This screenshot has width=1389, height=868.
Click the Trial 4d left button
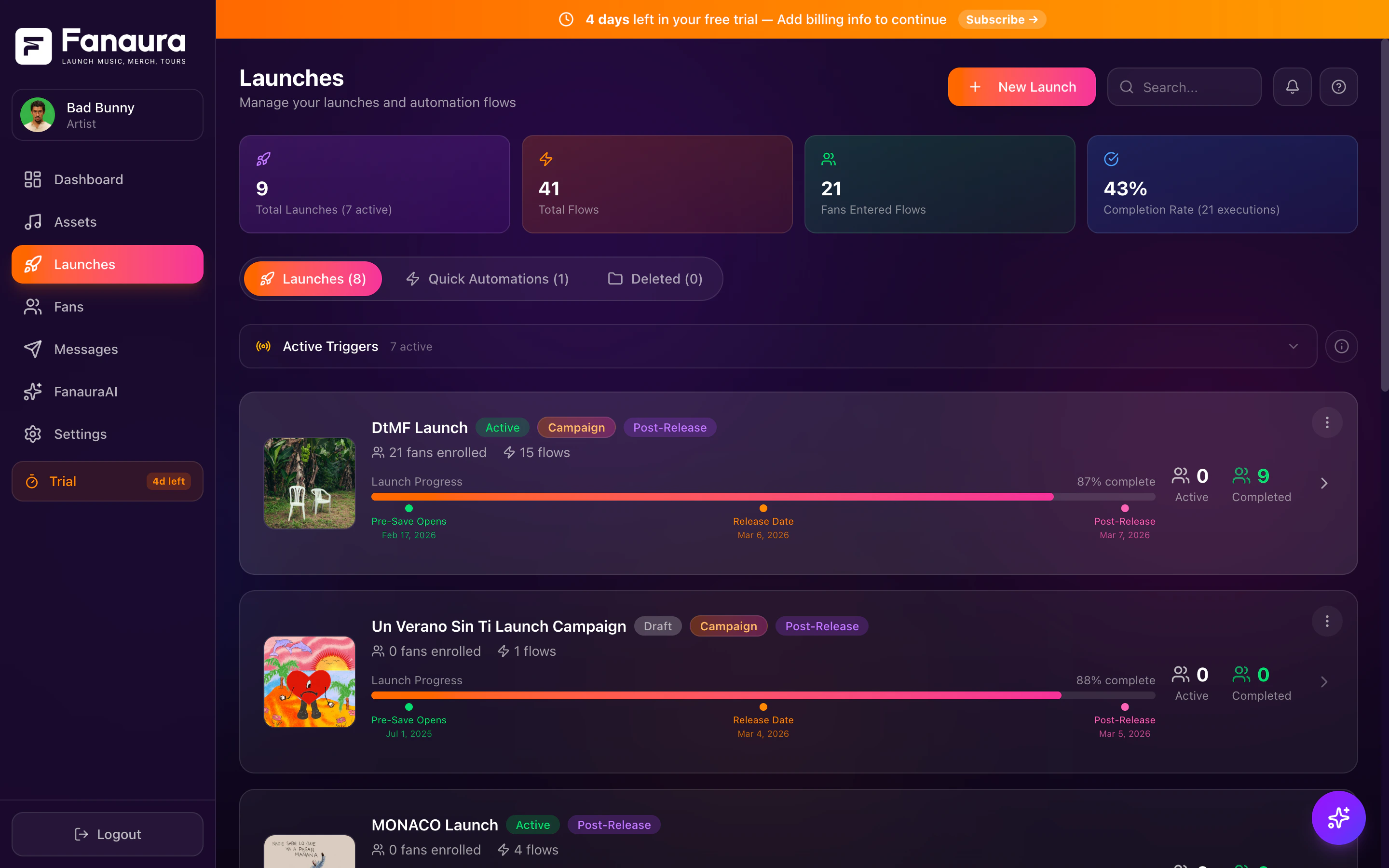(x=108, y=481)
